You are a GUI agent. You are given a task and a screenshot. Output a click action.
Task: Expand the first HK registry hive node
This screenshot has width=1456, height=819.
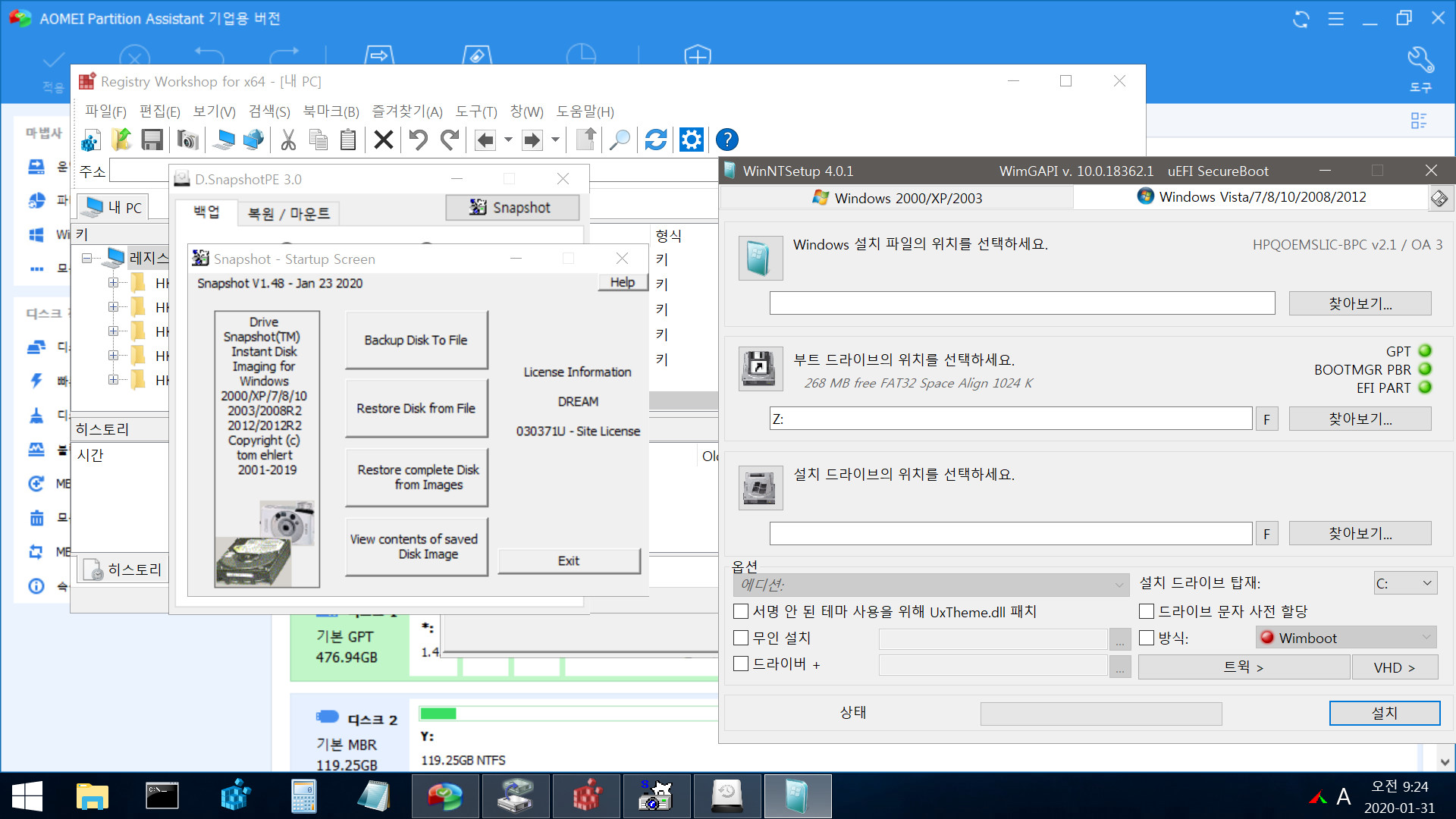[x=113, y=283]
